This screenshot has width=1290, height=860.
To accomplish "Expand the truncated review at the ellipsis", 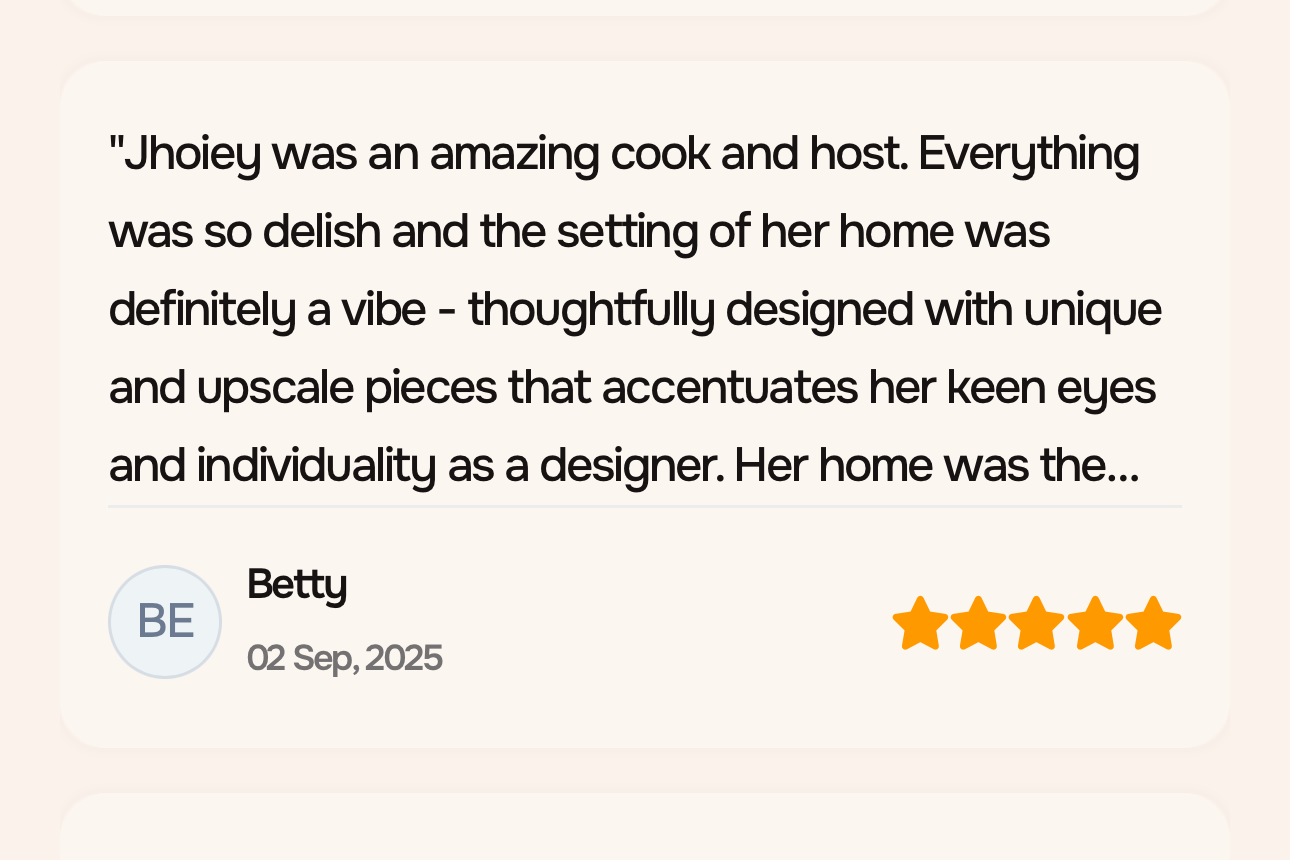I will [1125, 466].
